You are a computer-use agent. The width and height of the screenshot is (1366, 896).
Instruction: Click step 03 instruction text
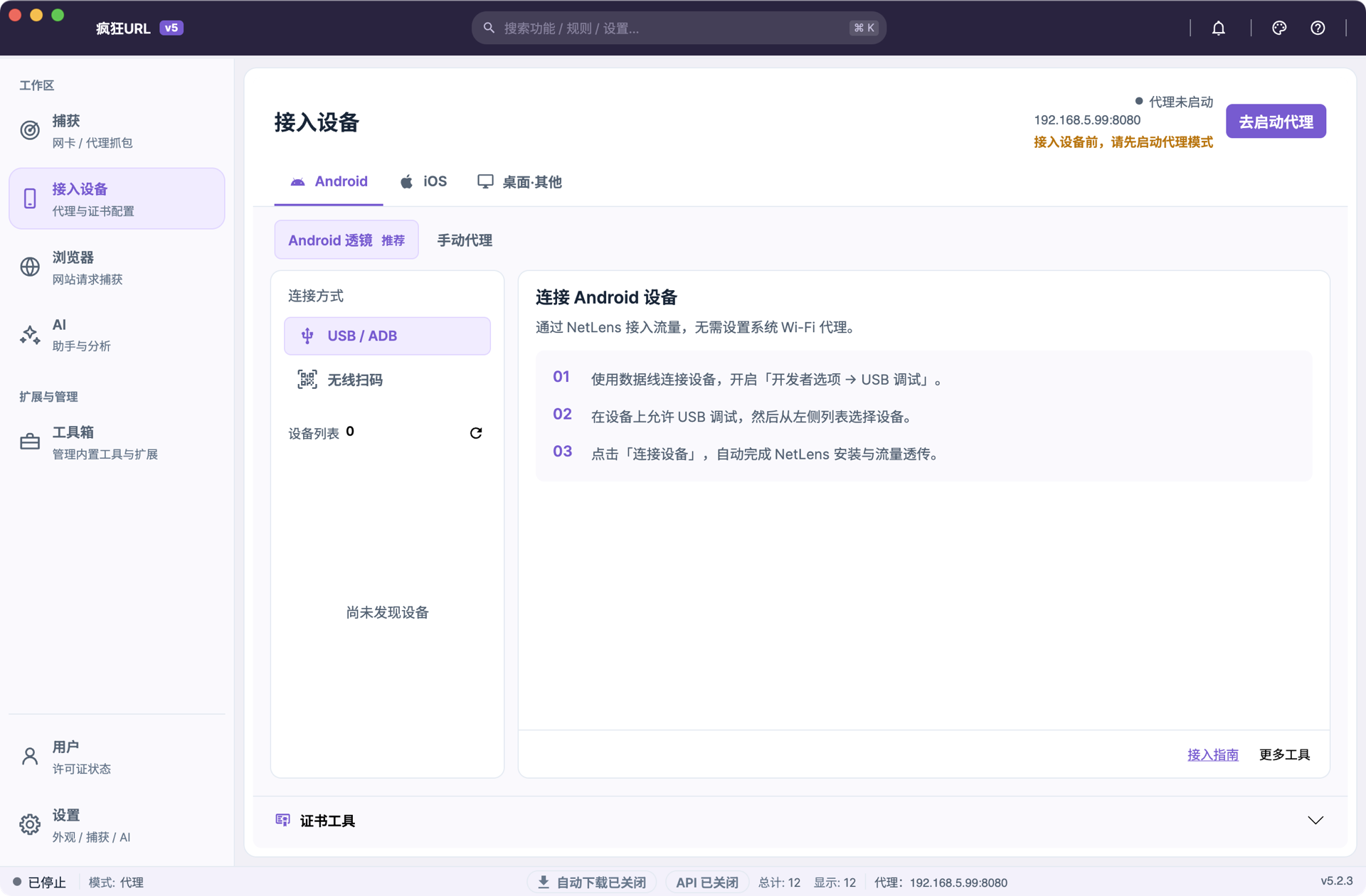tap(765, 454)
